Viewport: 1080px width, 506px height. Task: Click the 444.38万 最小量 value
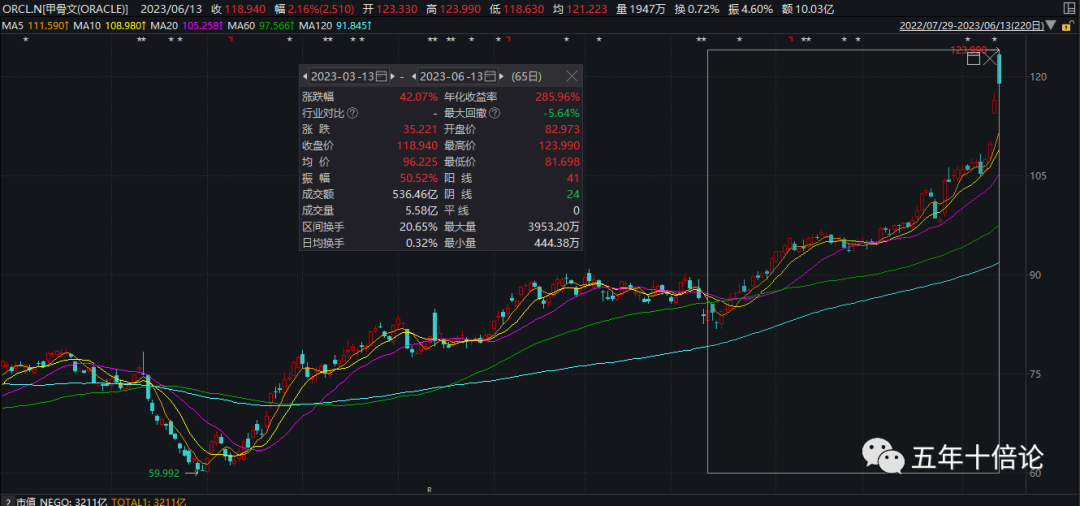[557, 243]
